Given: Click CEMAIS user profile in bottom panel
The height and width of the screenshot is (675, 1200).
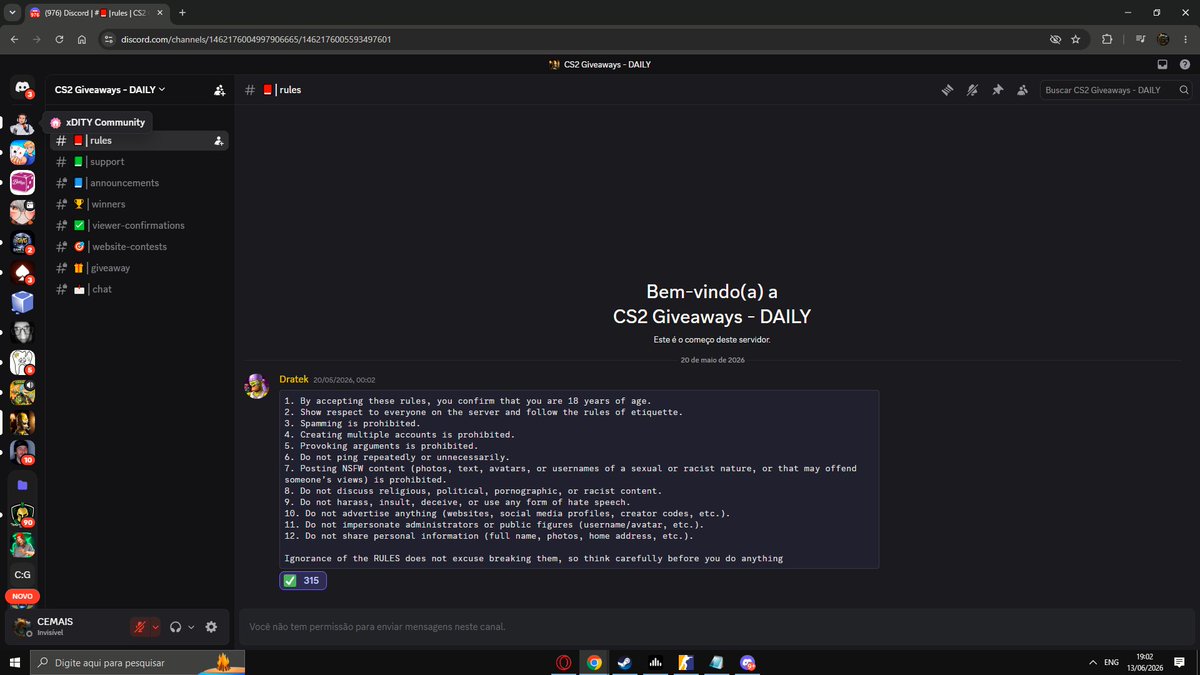Looking at the screenshot, I should [x=65, y=627].
